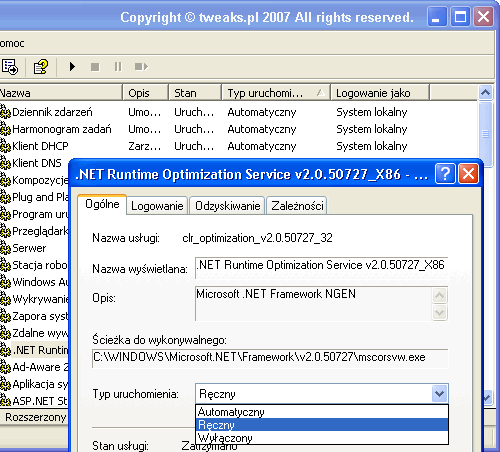Screen dimensions: 500x452
Task: Sort by the Opis column header
Action: pos(145,93)
